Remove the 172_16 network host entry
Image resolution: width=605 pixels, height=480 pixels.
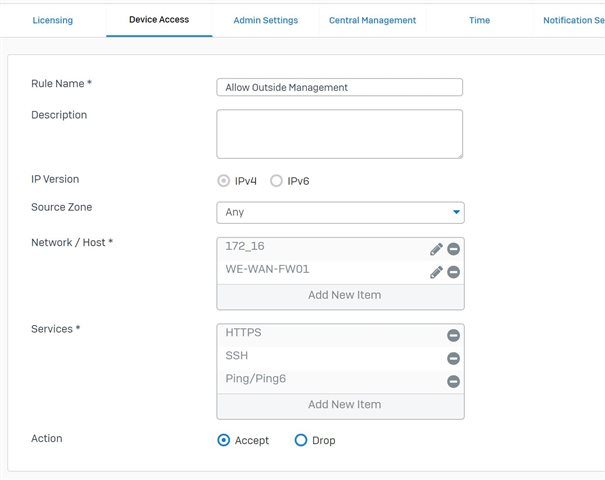pos(453,249)
